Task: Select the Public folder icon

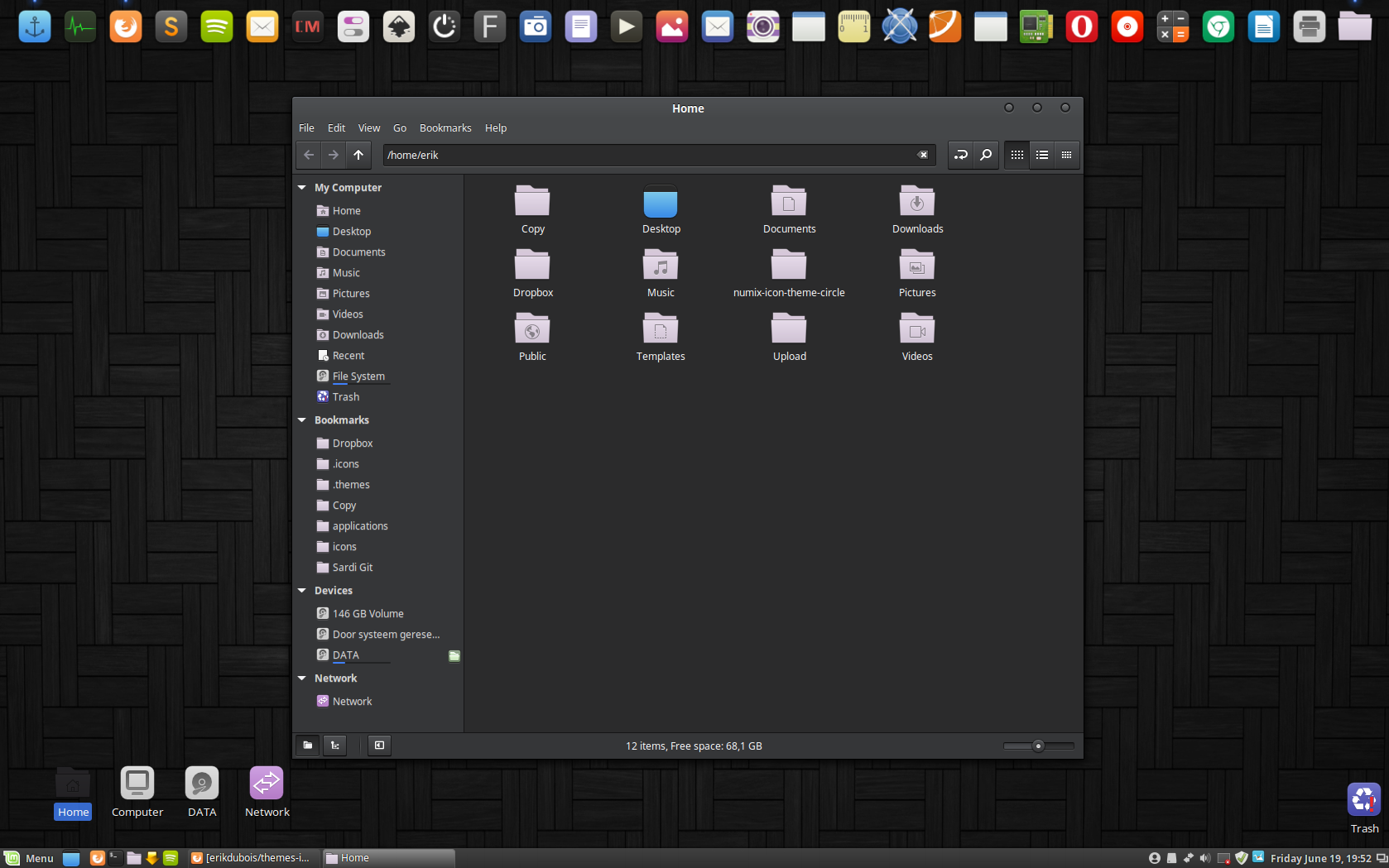Action: click(532, 328)
